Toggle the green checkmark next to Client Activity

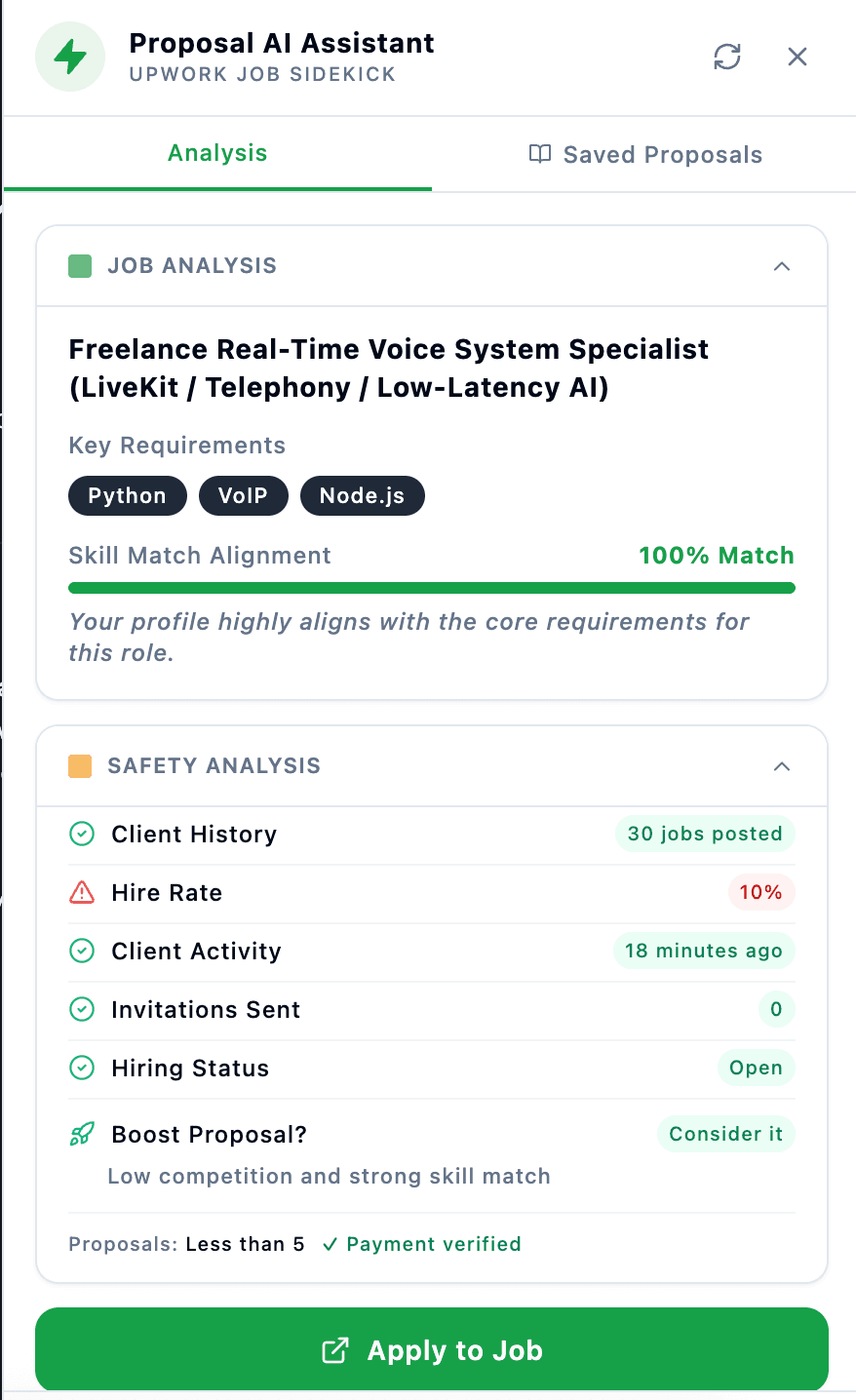[x=82, y=951]
